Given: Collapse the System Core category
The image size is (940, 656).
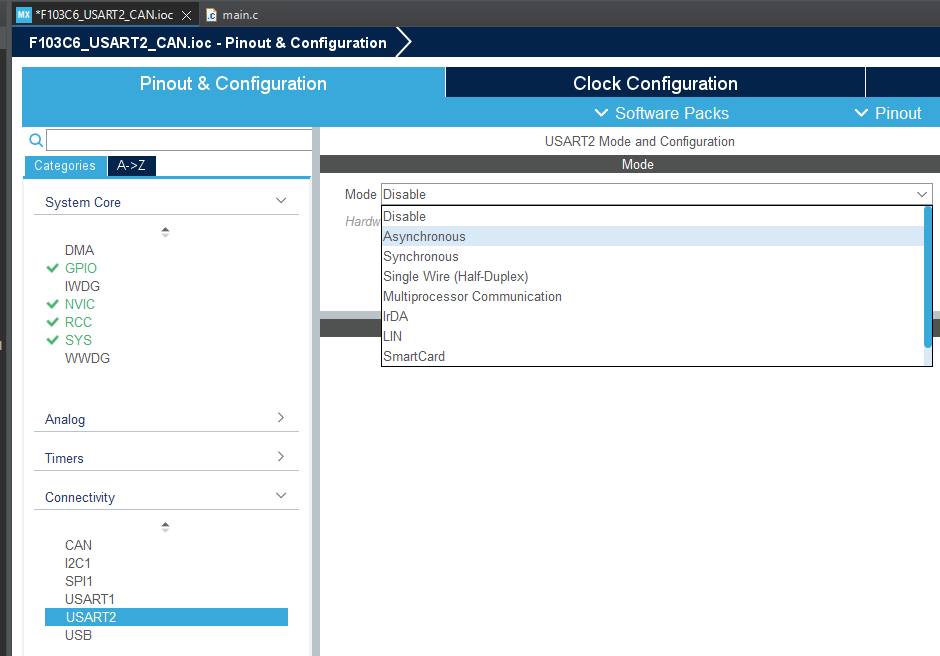Looking at the screenshot, I should [x=281, y=202].
